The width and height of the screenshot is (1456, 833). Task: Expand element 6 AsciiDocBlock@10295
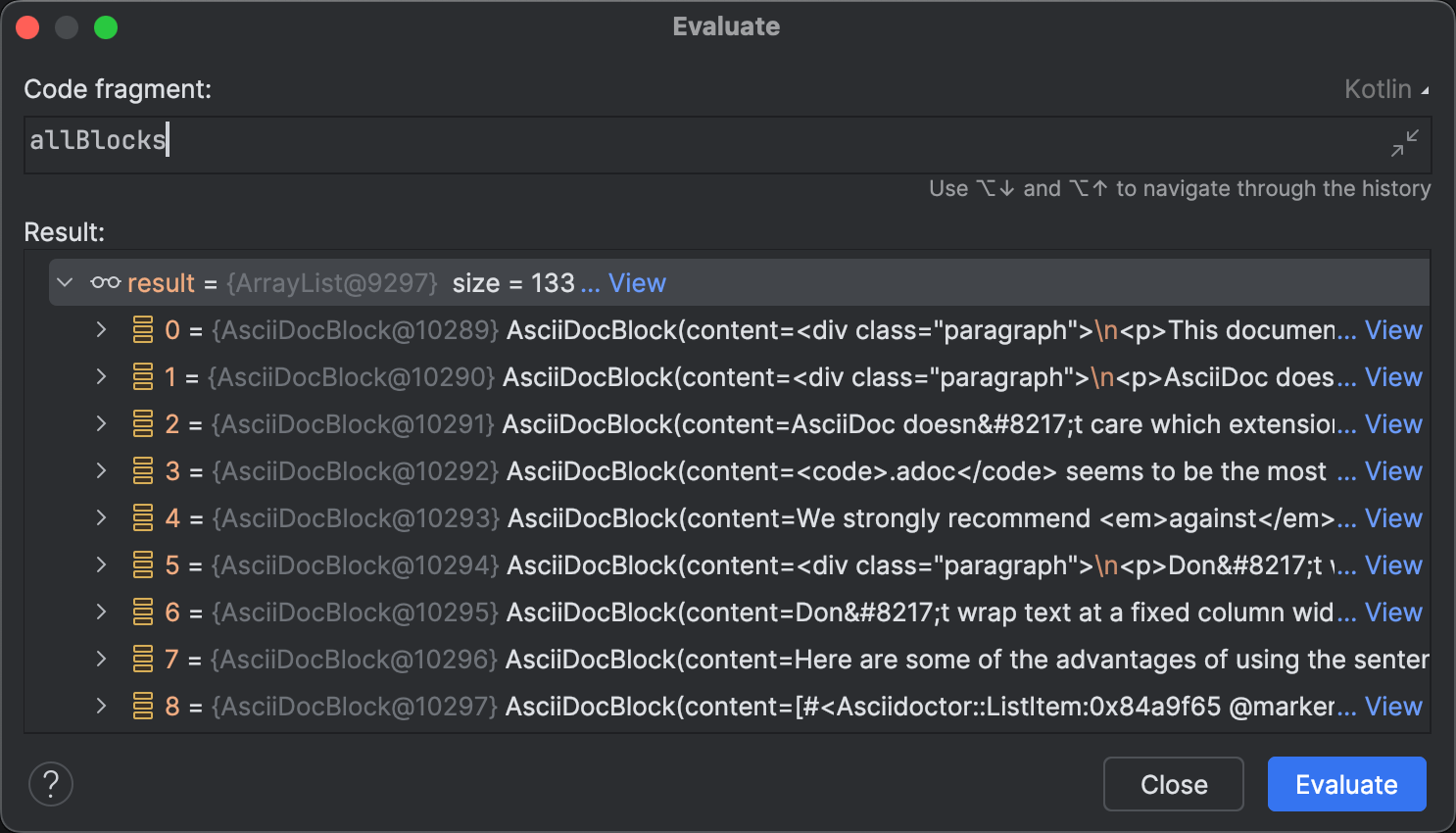101,612
